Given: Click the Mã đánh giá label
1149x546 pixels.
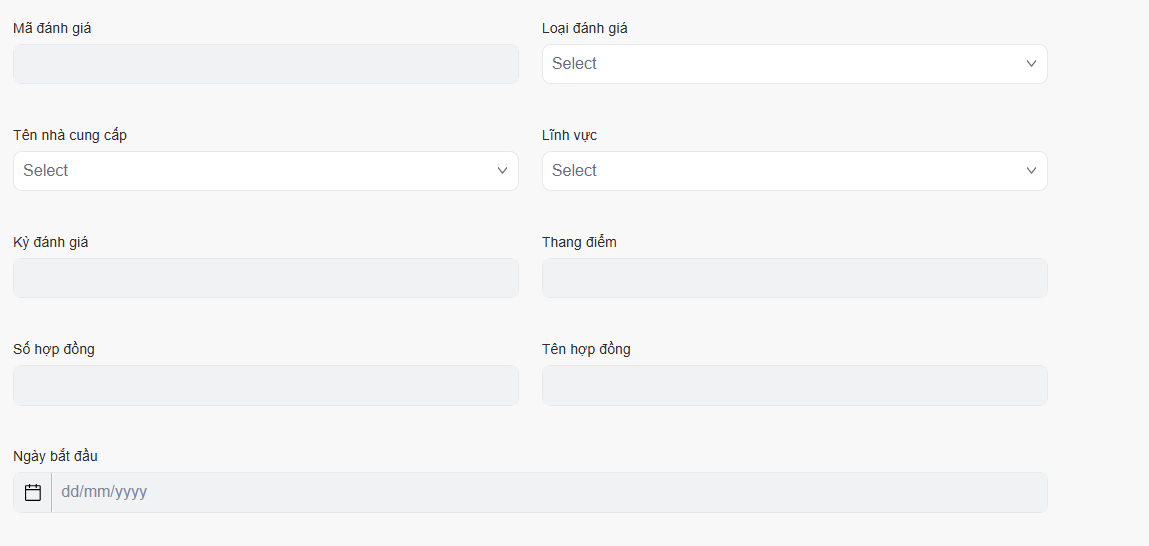Looking at the screenshot, I should point(52,28).
